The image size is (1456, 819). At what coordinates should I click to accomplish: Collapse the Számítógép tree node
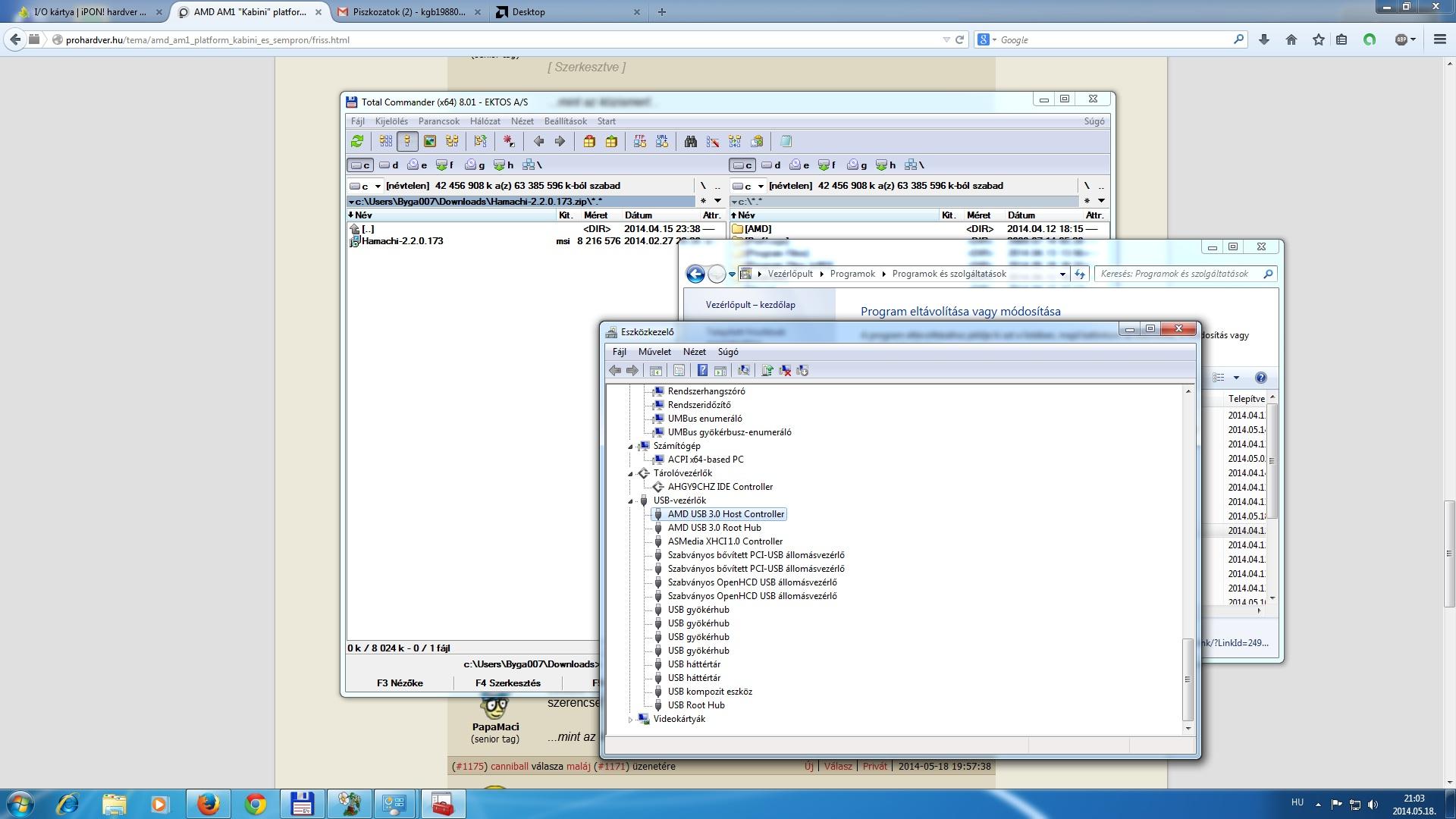tap(630, 447)
